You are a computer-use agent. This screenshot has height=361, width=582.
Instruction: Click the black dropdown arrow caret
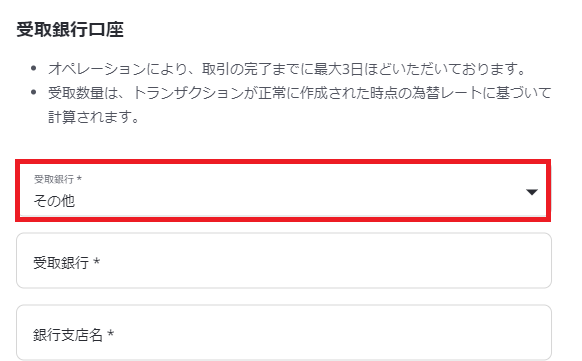(532, 192)
